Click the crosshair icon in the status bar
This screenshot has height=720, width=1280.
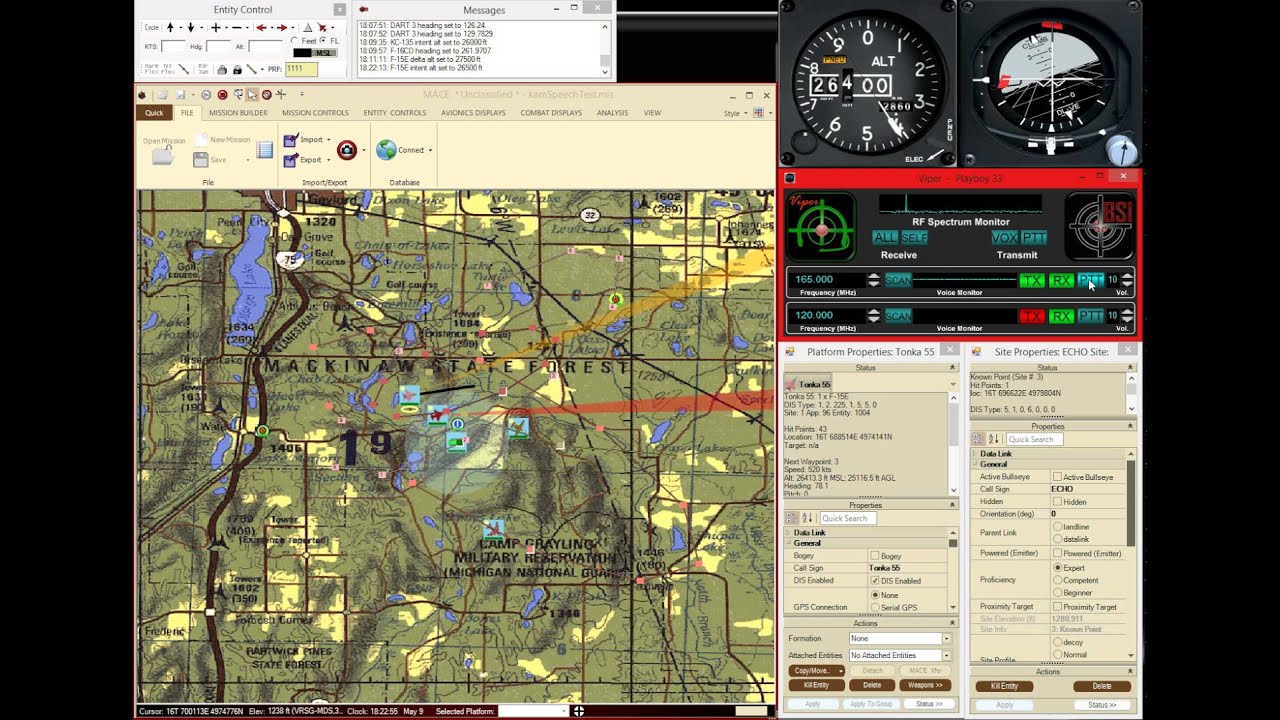[578, 711]
